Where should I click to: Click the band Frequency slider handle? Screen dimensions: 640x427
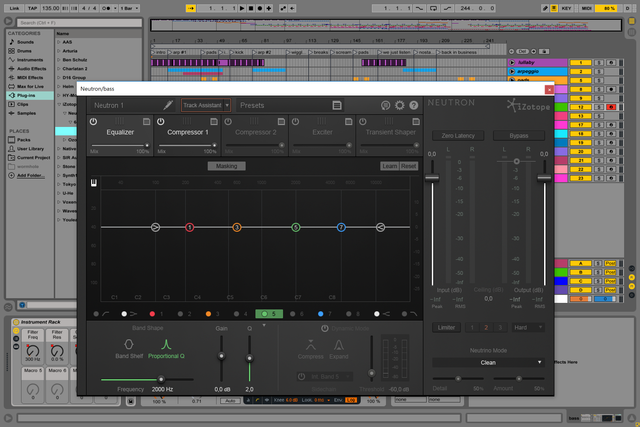pyautogui.click(x=161, y=379)
